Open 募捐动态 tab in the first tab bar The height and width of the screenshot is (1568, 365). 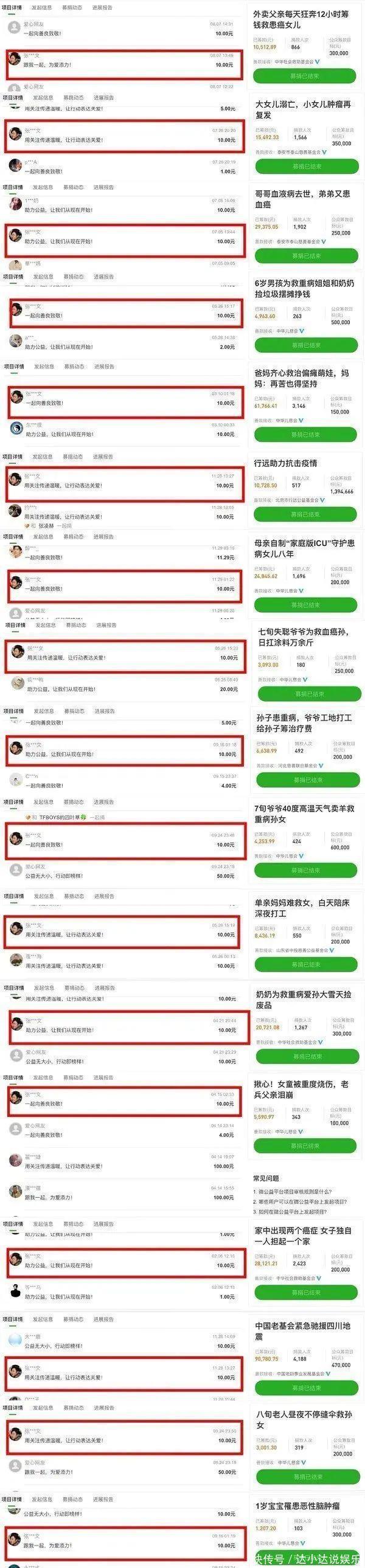(73, 8)
